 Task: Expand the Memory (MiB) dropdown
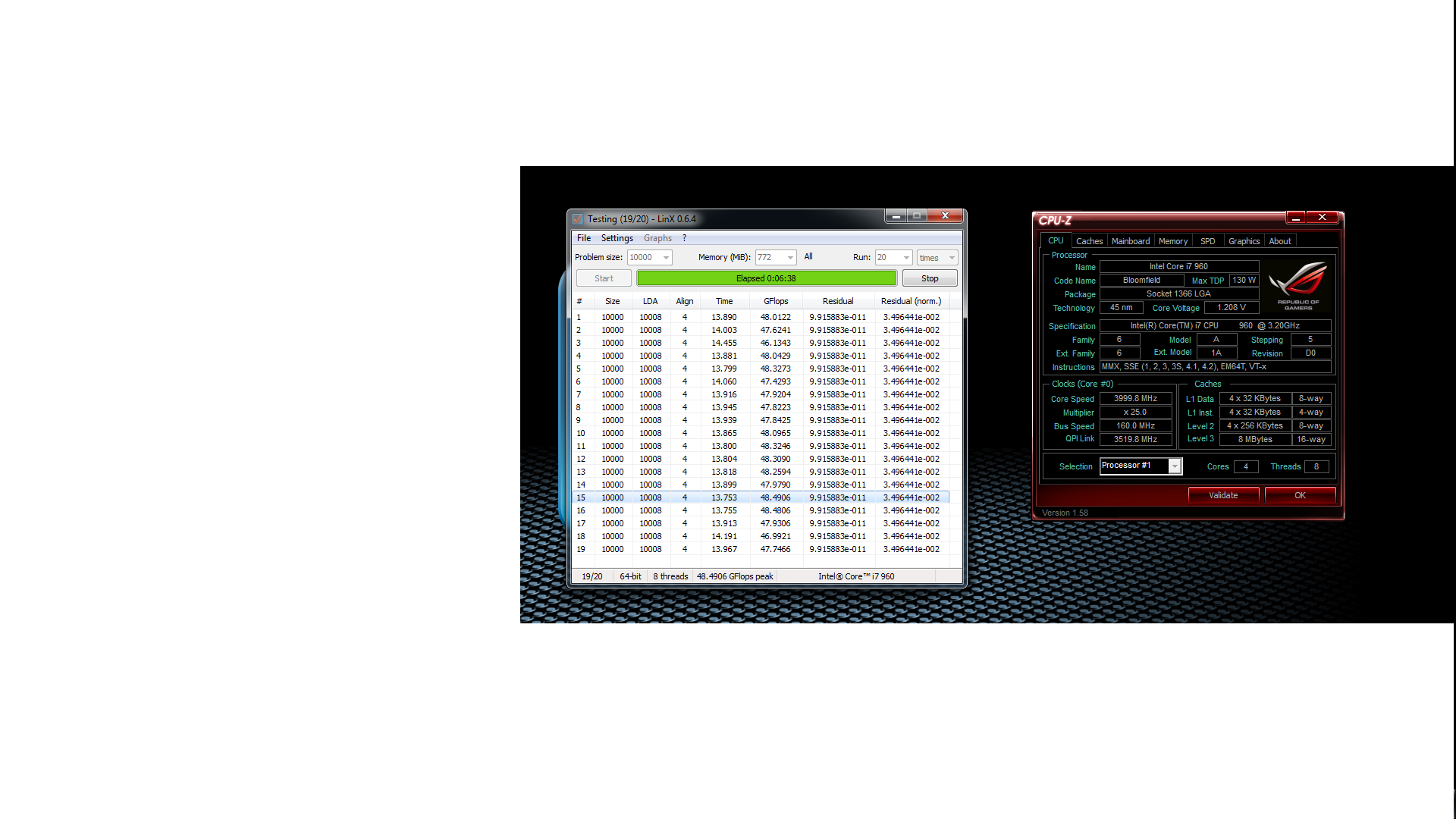[789, 258]
